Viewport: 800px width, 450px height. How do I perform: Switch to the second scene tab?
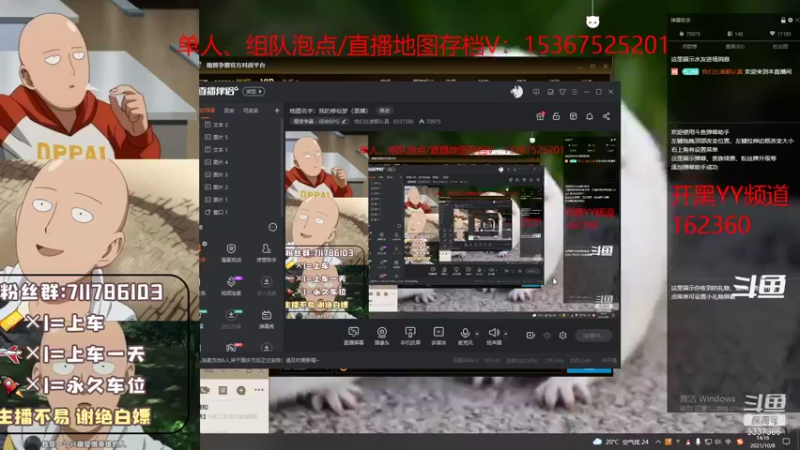pos(229,110)
